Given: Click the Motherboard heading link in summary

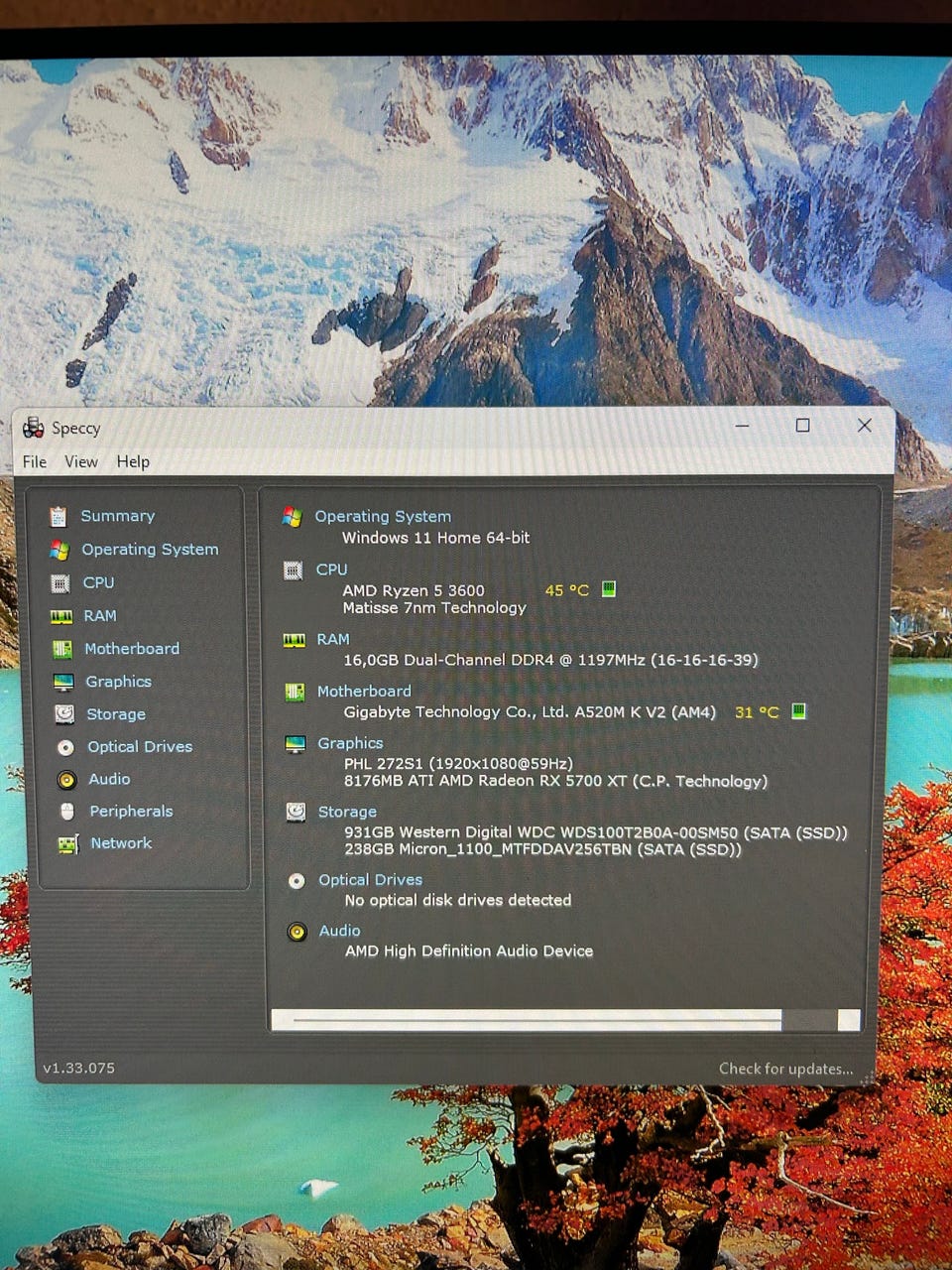Looking at the screenshot, I should [364, 692].
